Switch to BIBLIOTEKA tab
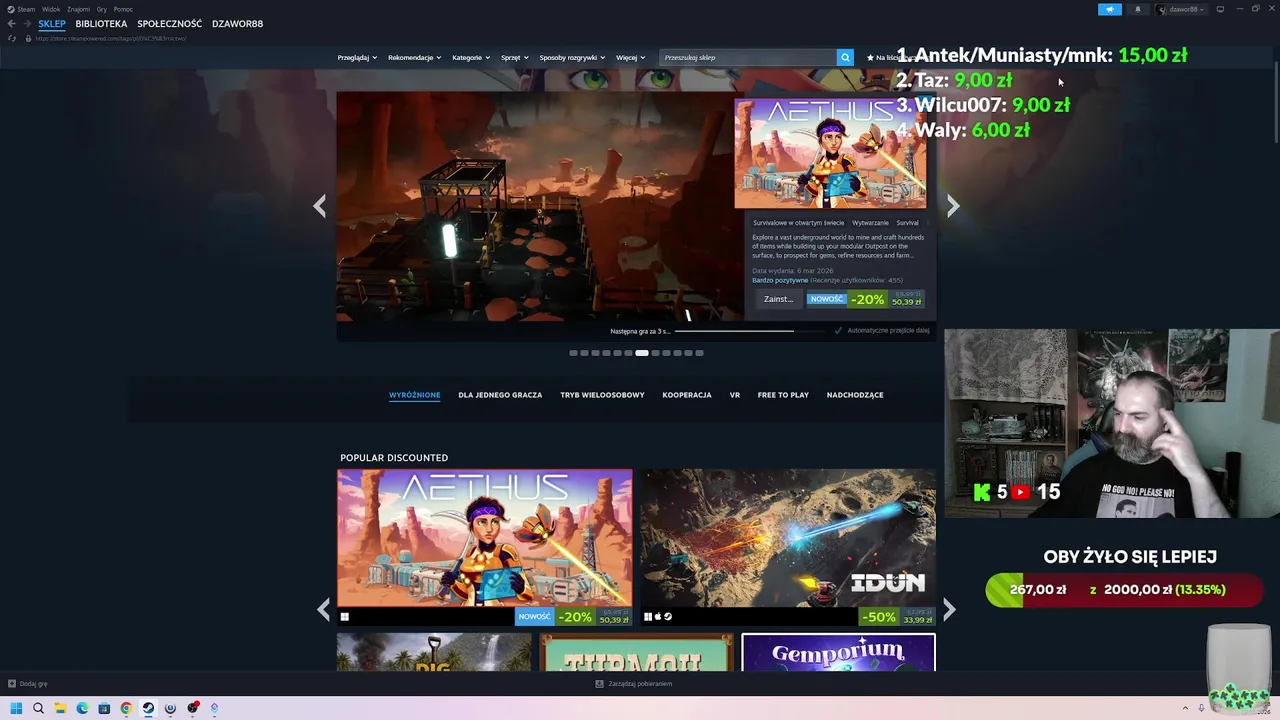1280x720 pixels. [101, 24]
